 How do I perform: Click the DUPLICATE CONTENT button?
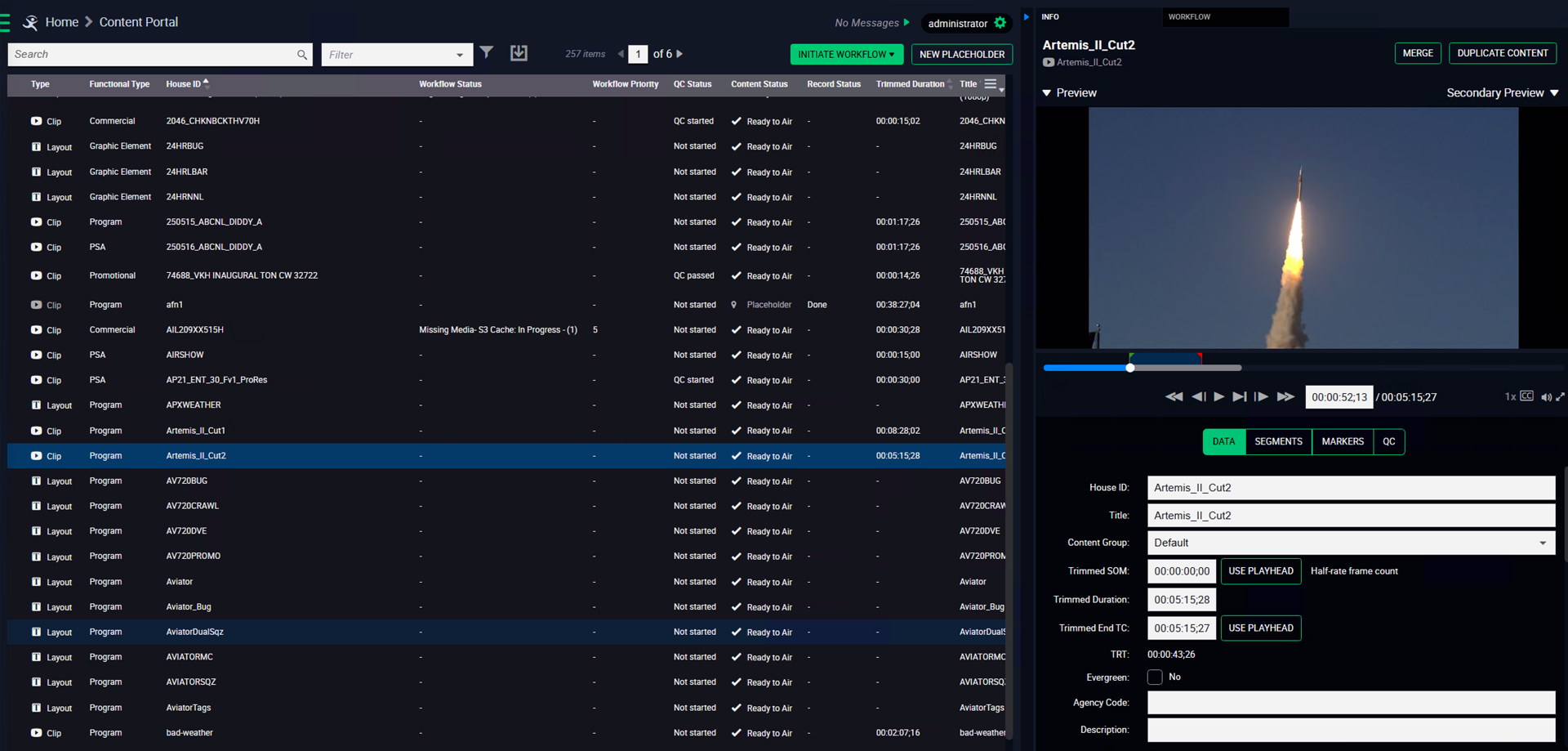click(1503, 53)
